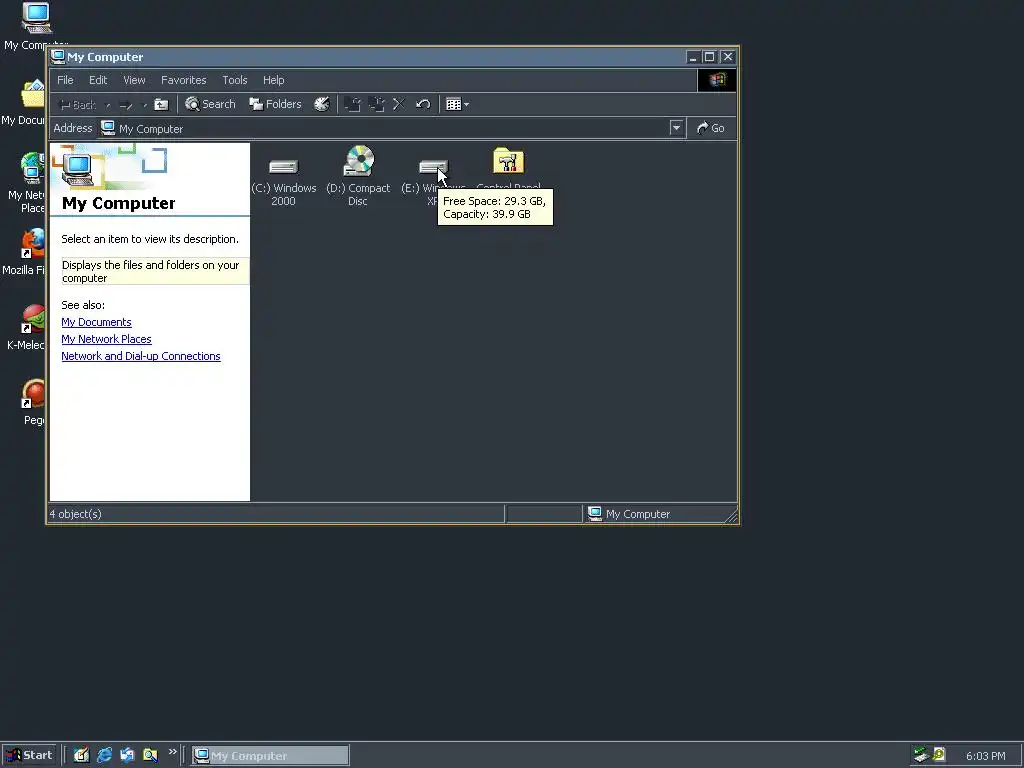Select the My Computer desktop icon
This screenshot has height=768, width=1024.
pos(36,26)
